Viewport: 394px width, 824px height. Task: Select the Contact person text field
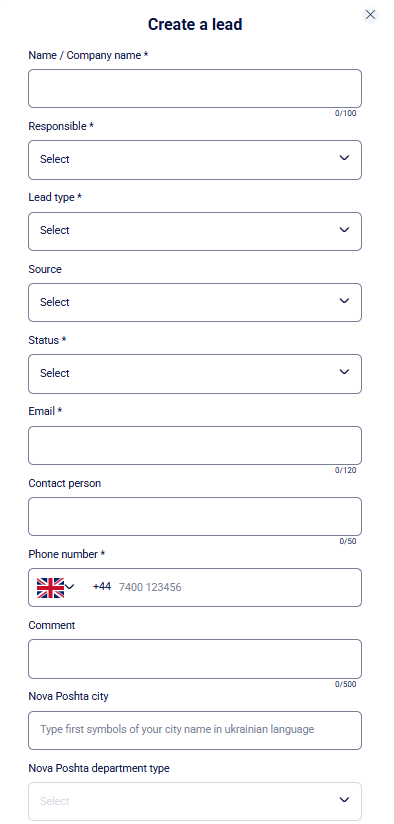(x=195, y=517)
